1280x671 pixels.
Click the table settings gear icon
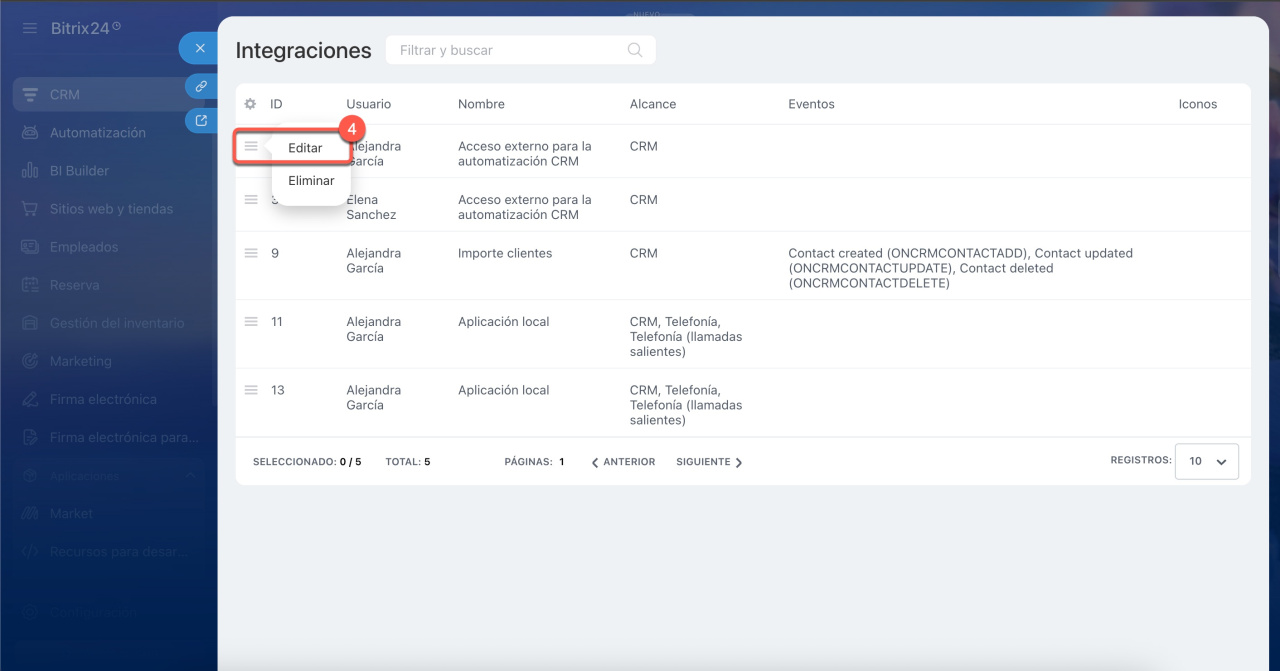coord(250,104)
